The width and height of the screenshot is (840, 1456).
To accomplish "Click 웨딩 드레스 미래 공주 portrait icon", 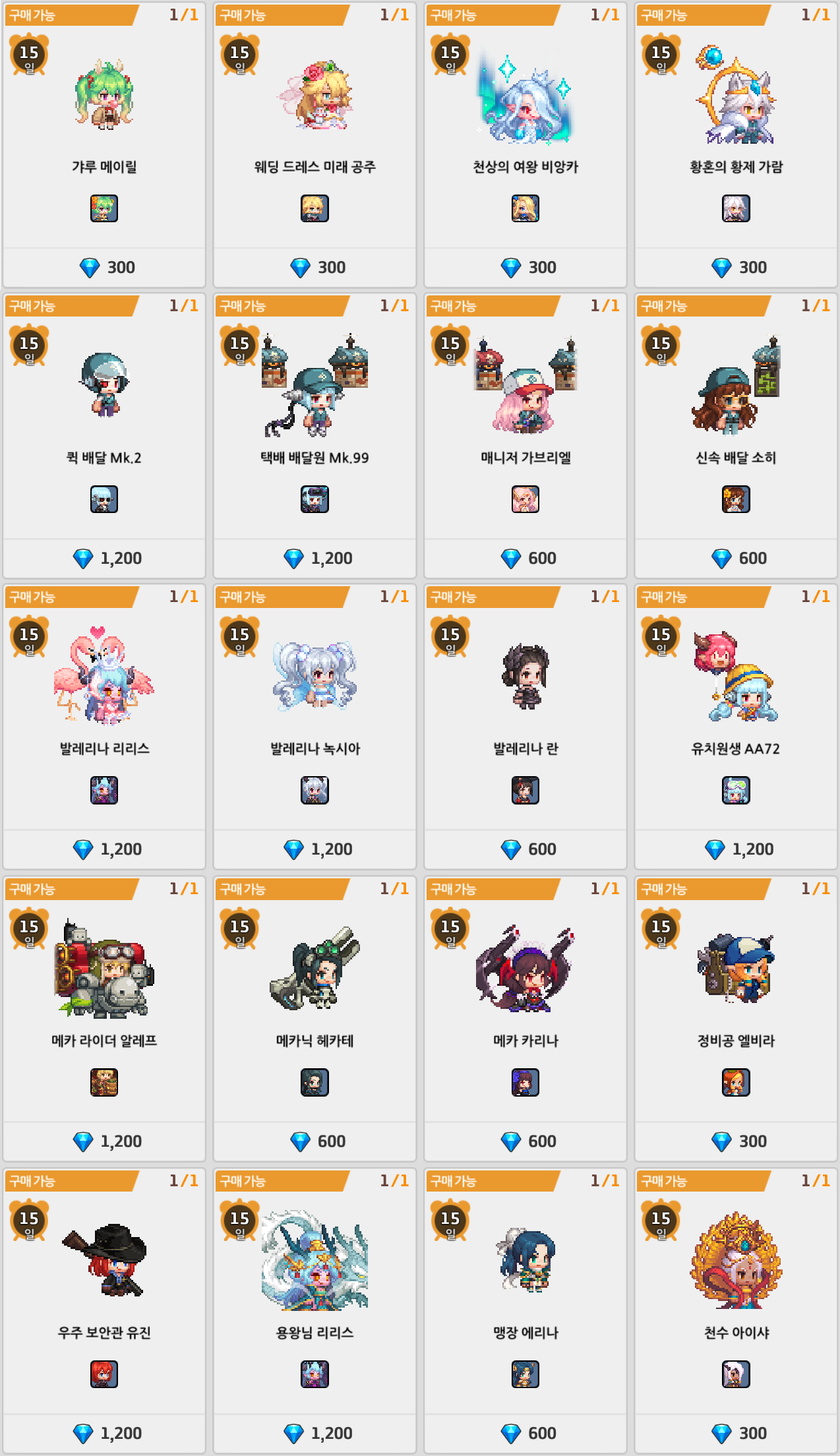I will point(315,208).
